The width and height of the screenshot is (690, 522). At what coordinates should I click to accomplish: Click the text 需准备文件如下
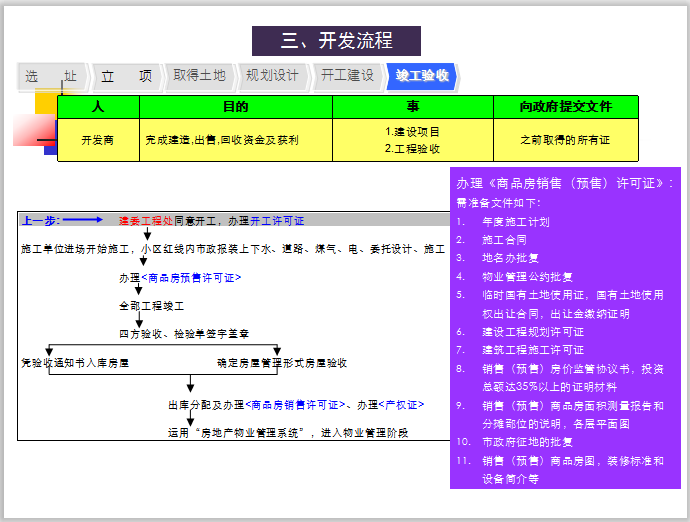pyautogui.click(x=498, y=203)
